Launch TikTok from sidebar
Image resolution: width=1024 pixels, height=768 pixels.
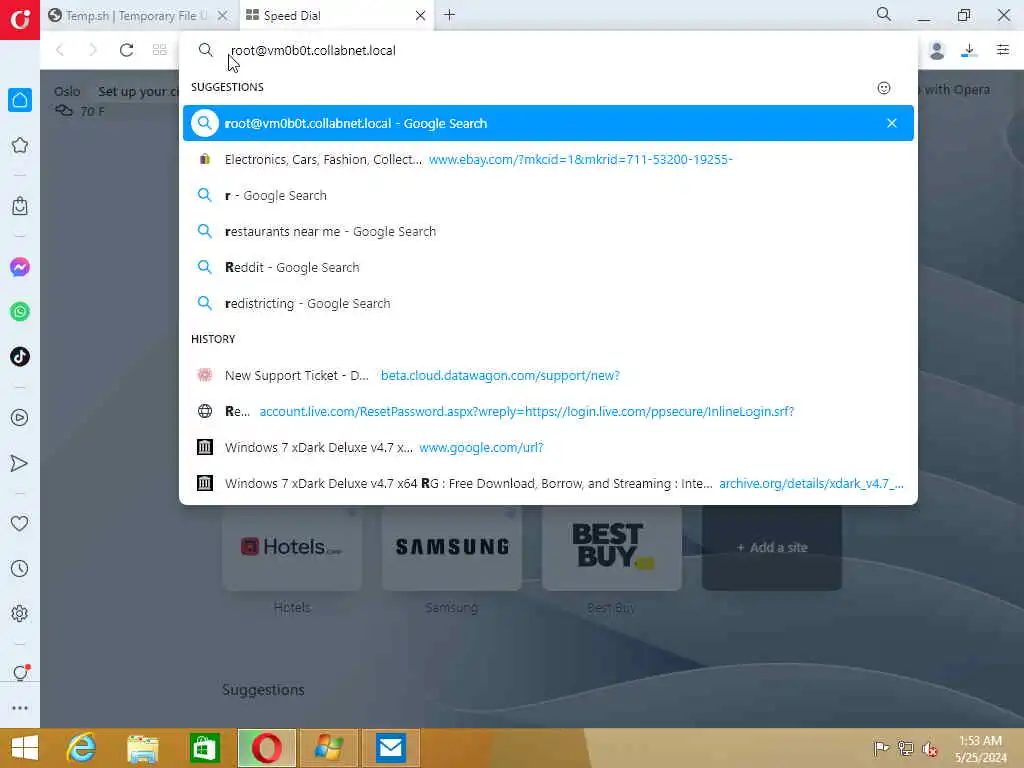tap(20, 357)
